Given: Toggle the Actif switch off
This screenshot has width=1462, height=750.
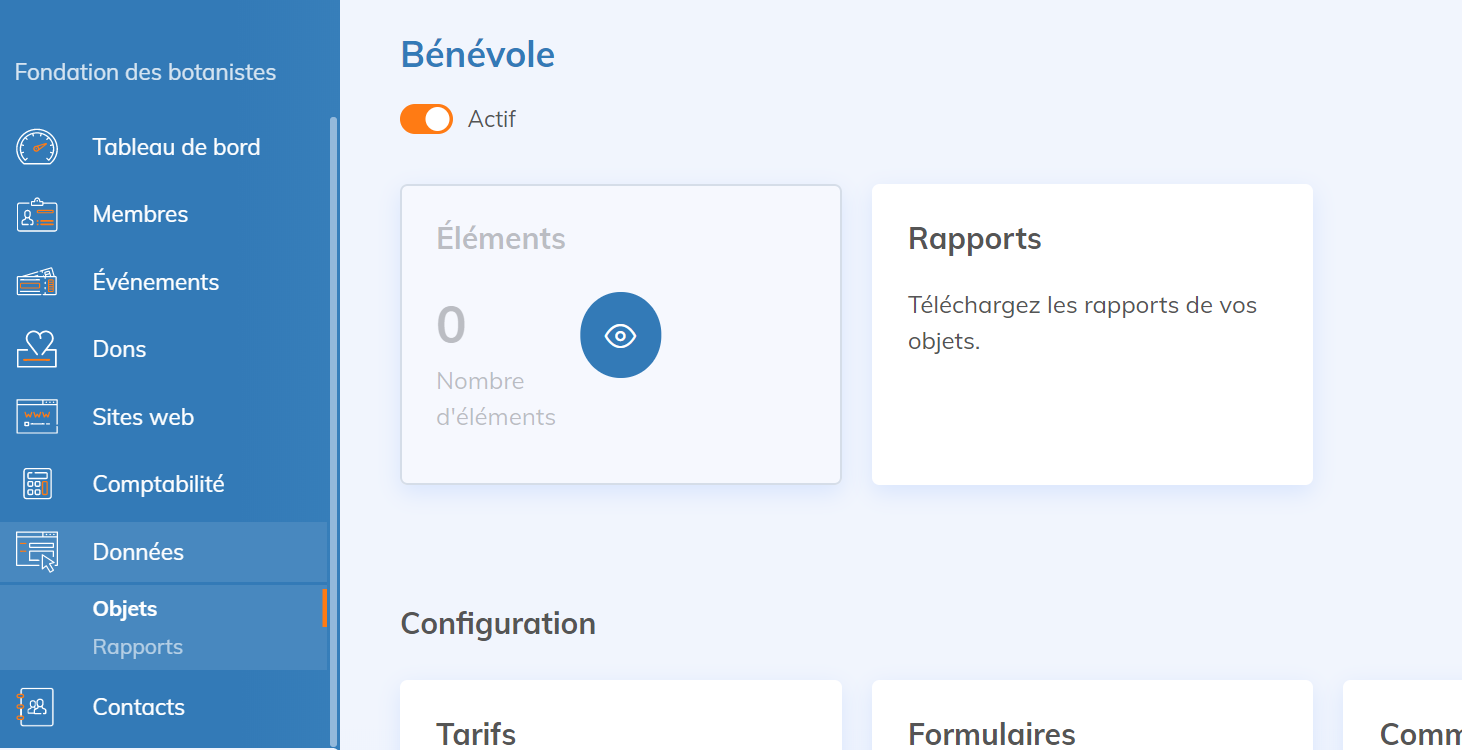Looking at the screenshot, I should [426, 119].
